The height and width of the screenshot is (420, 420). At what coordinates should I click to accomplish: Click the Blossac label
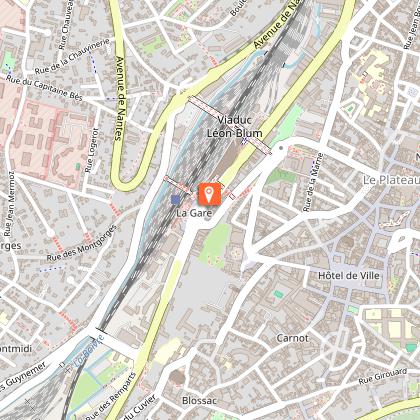[x=199, y=400]
